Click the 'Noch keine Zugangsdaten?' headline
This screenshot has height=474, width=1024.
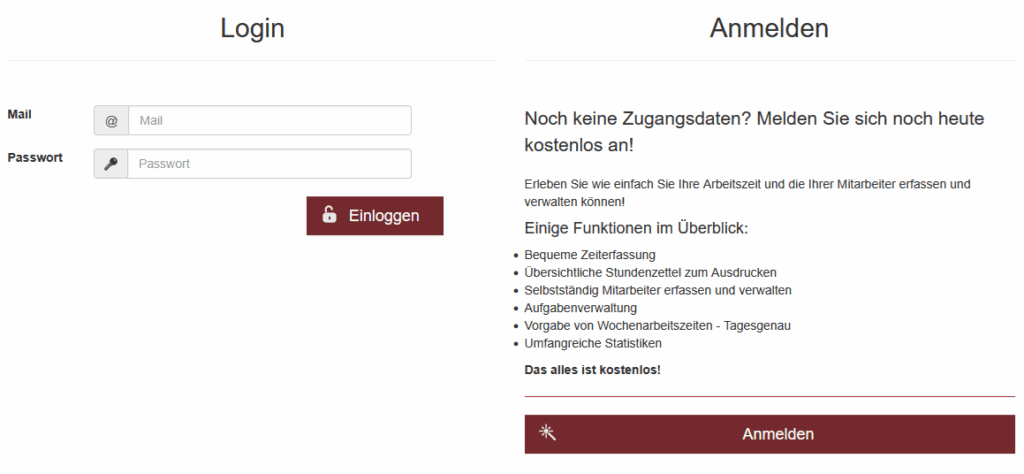coord(755,132)
